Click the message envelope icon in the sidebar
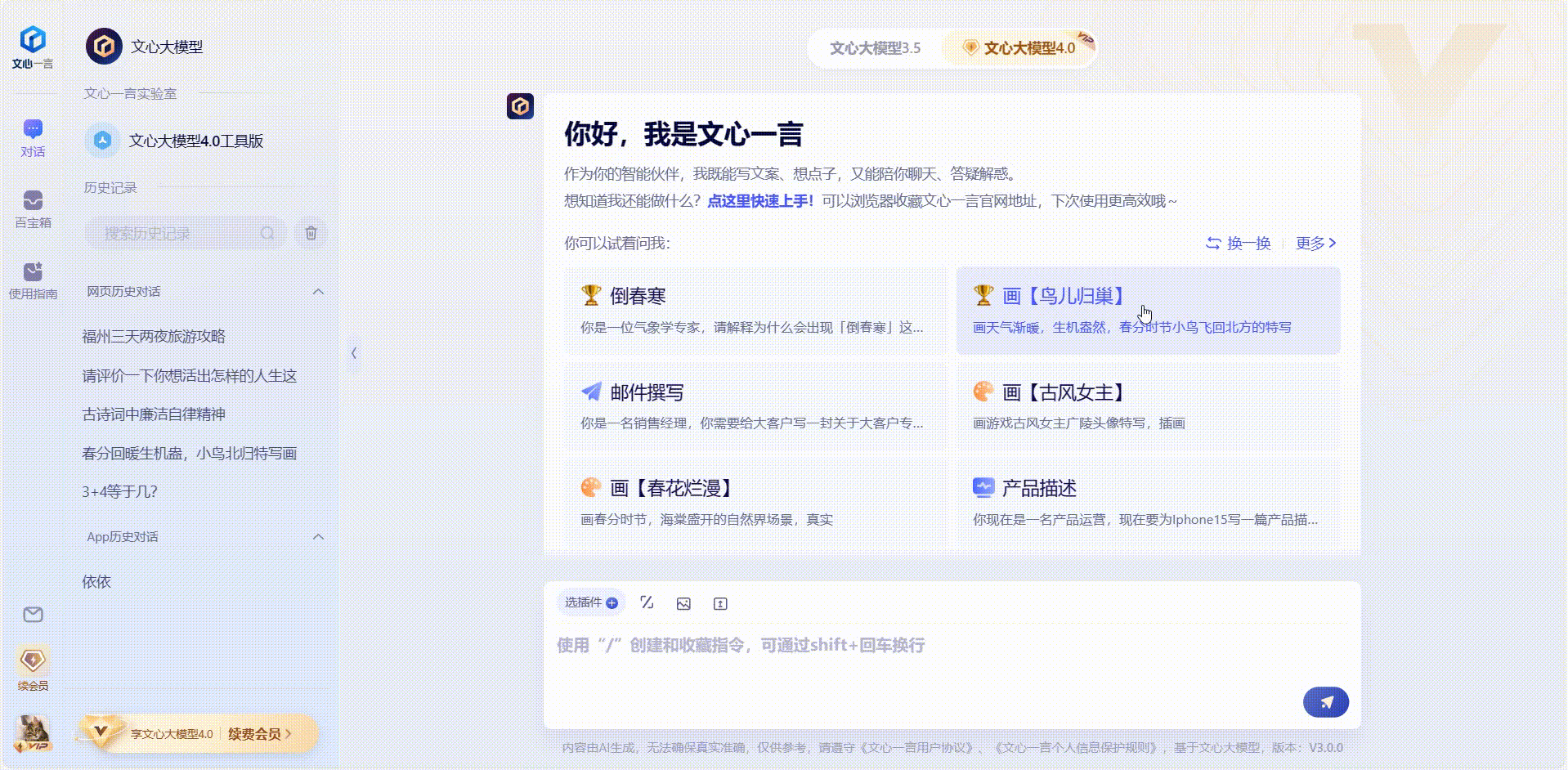1568x770 pixels. click(32, 615)
